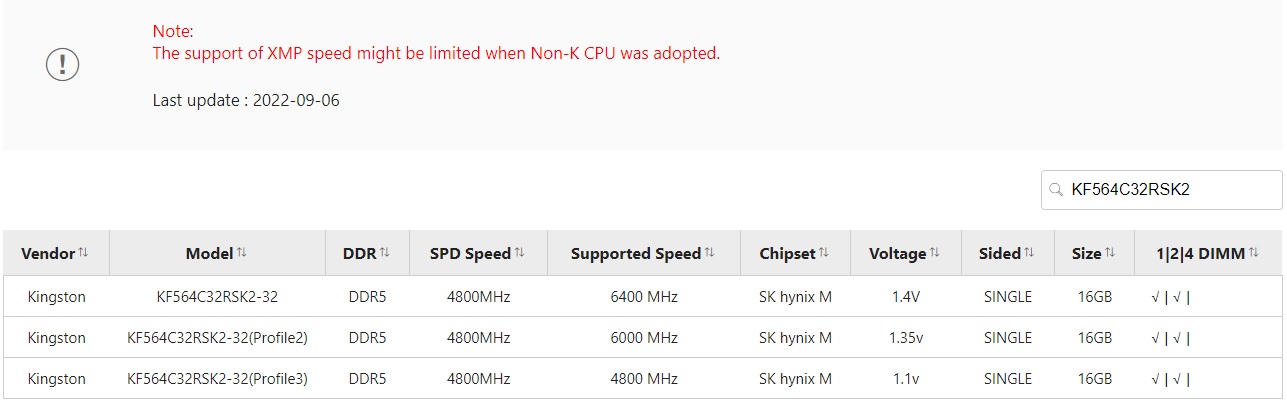1287x416 pixels.
Task: Sort by 1|2|4 DIMM arrow icon
Action: pyautogui.click(x=1254, y=253)
